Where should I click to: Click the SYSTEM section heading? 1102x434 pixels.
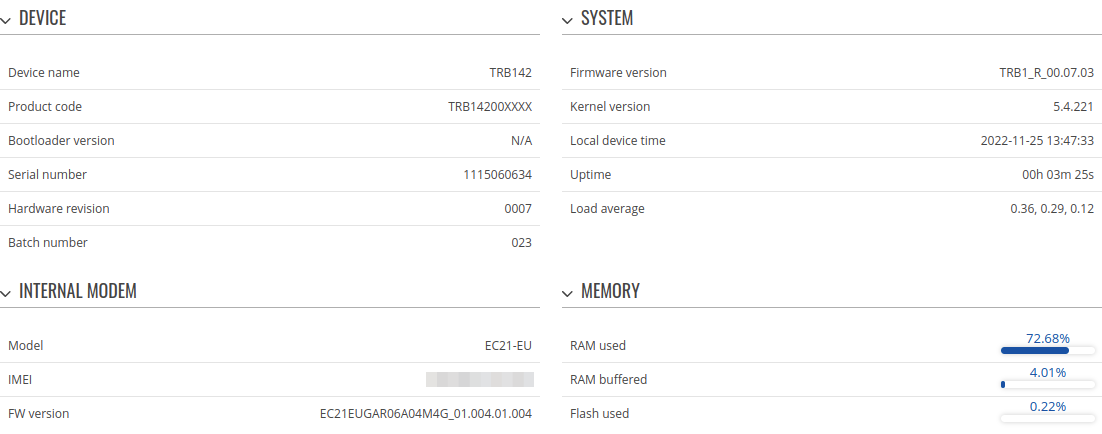(x=606, y=19)
